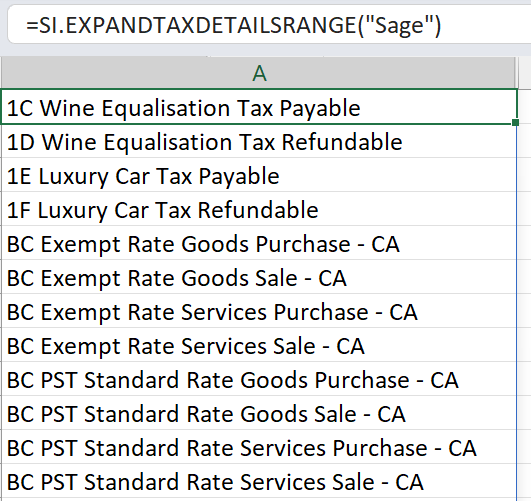This screenshot has width=531, height=501.
Task: Select cell BC Exempt Rate Services Sale - CA
Action: [259, 345]
